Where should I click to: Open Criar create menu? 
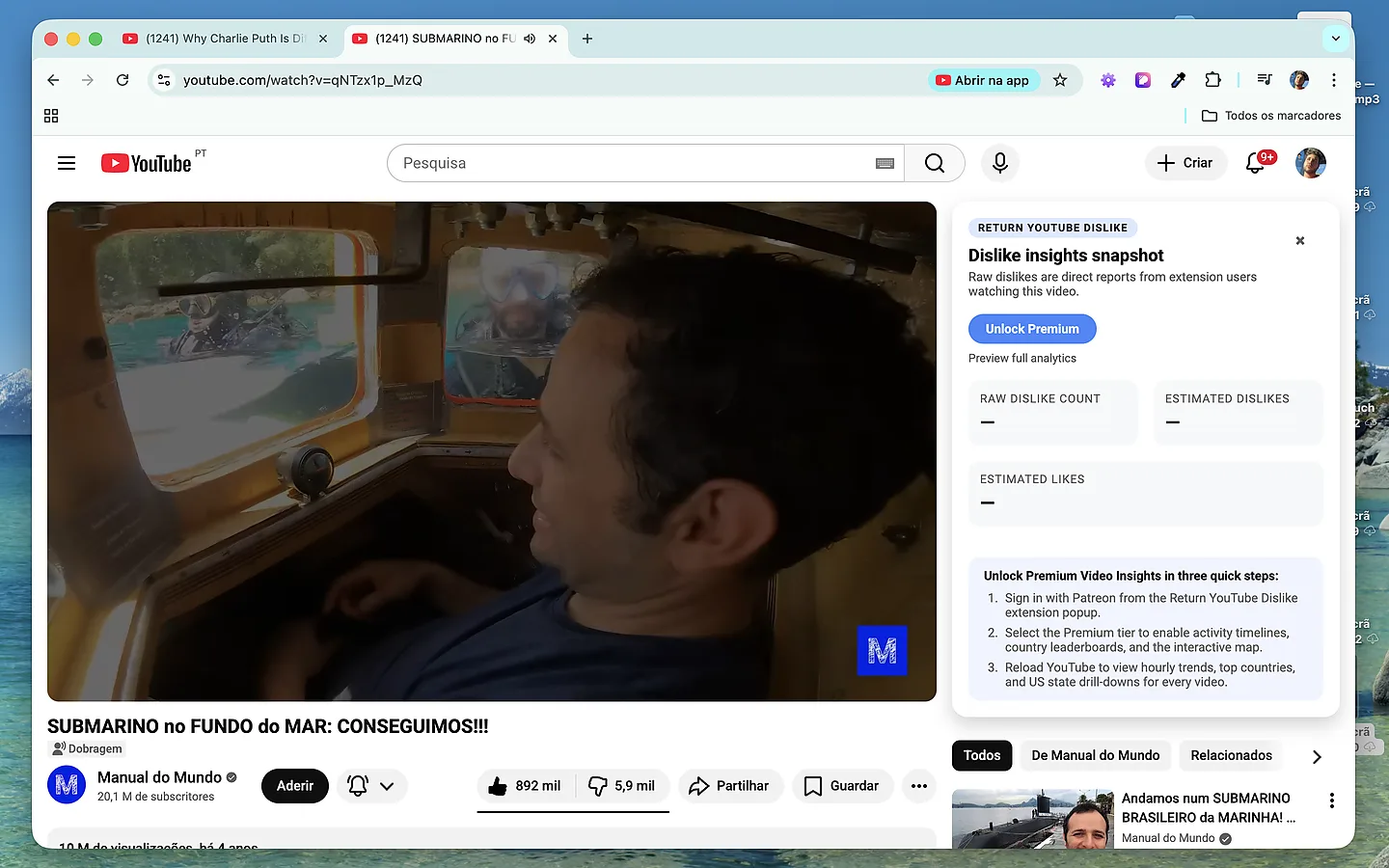(x=1185, y=163)
